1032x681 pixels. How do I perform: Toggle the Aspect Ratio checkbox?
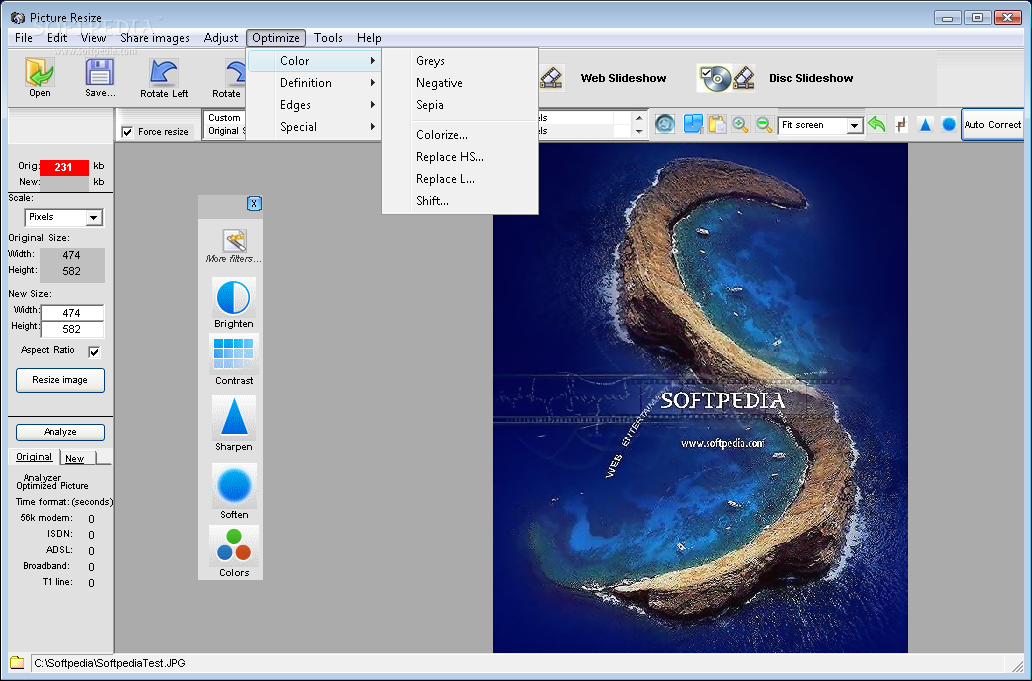tap(94, 351)
